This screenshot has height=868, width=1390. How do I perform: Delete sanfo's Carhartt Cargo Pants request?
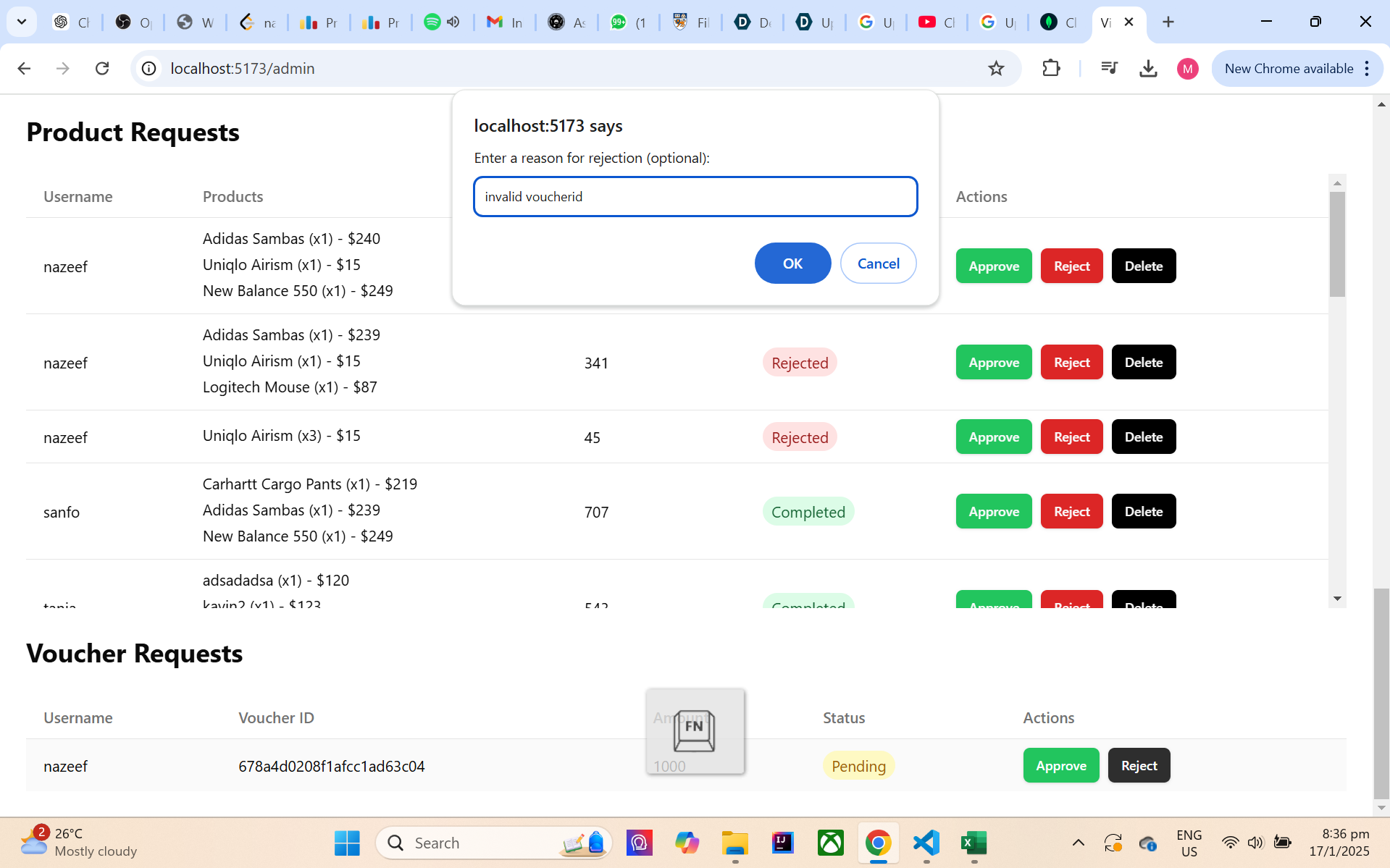point(1144,511)
